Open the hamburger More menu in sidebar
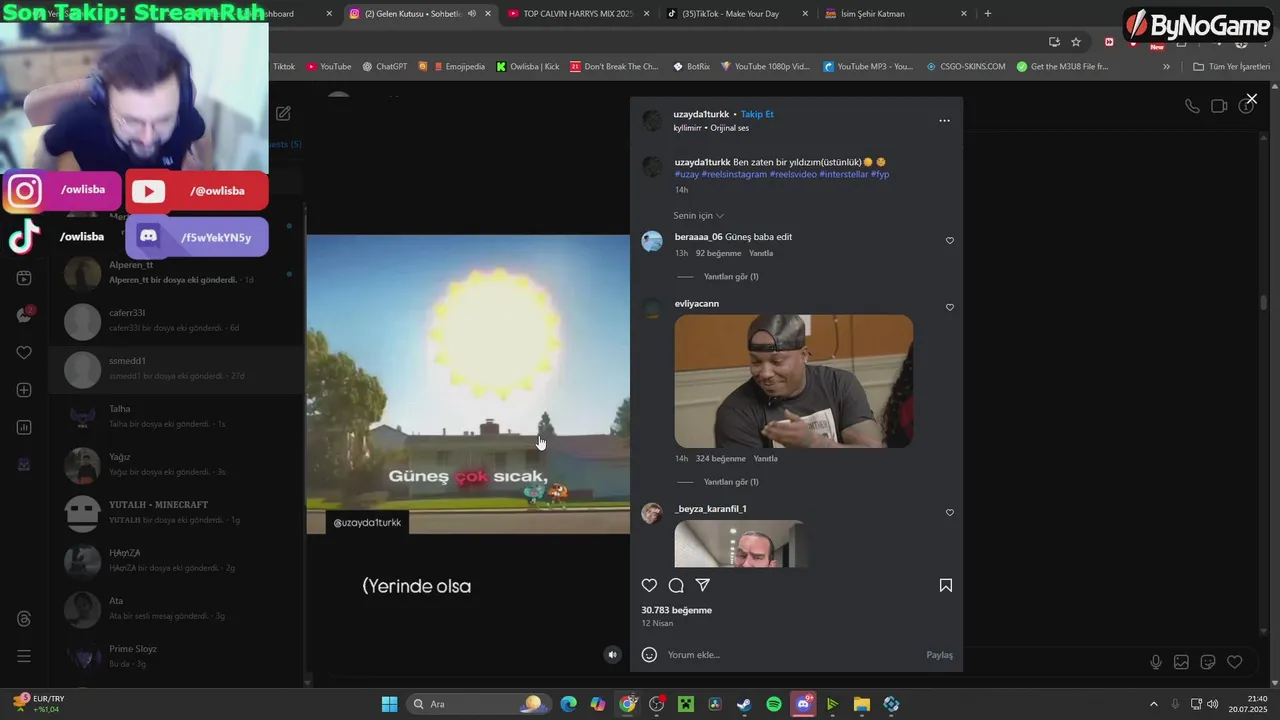This screenshot has width=1280, height=720. 24,656
